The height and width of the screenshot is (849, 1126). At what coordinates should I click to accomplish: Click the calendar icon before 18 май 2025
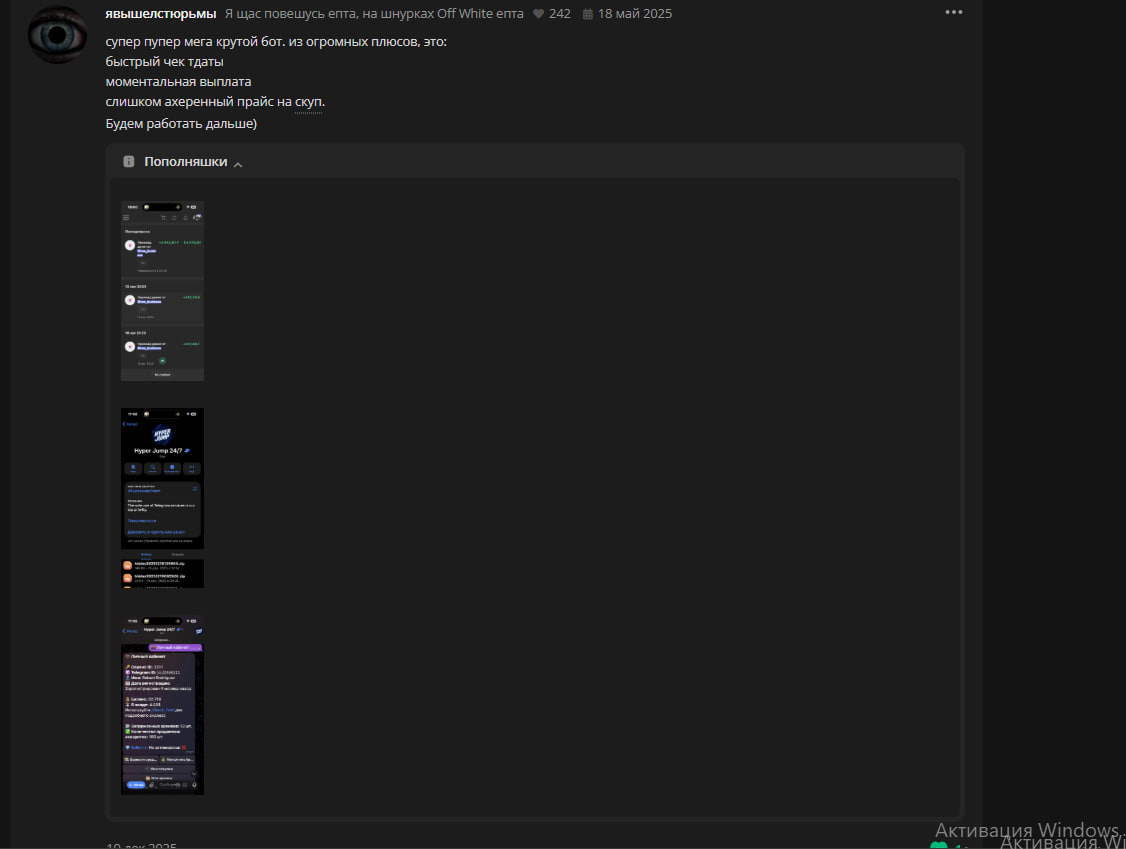pos(587,14)
